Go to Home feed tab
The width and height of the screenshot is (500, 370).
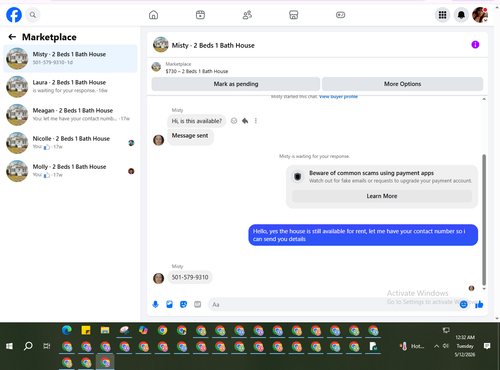(153, 15)
